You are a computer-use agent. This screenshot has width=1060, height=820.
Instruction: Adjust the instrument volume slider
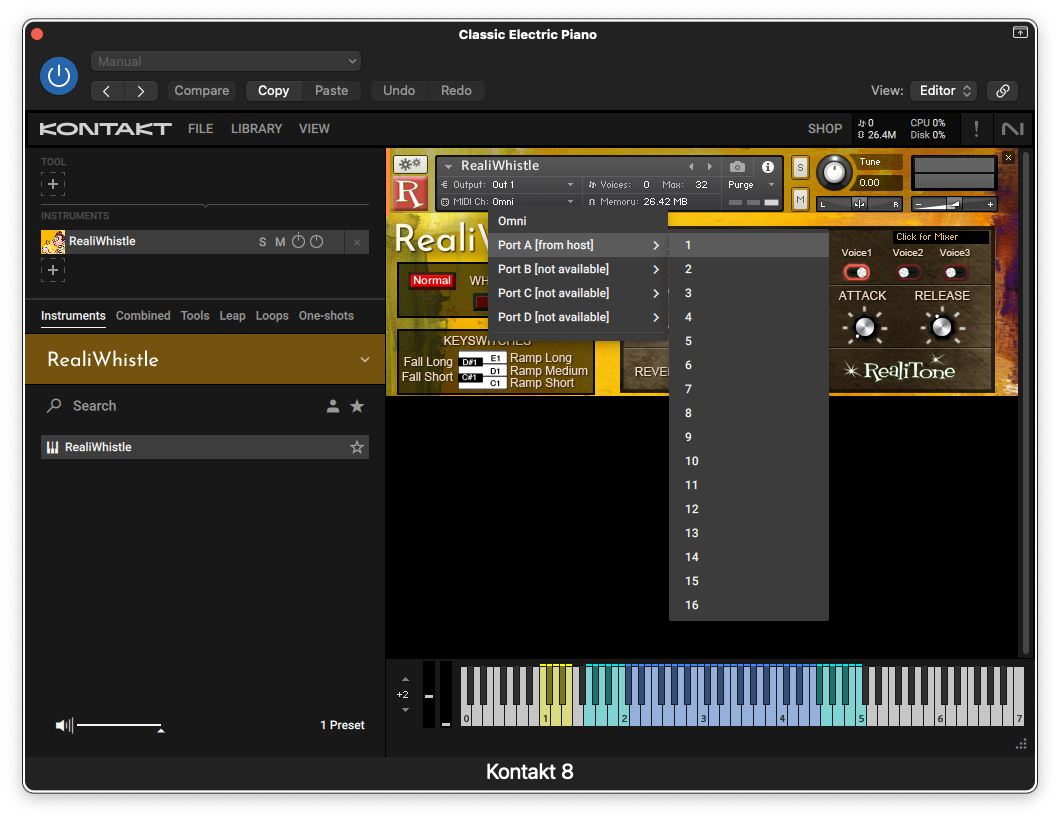coord(954,204)
